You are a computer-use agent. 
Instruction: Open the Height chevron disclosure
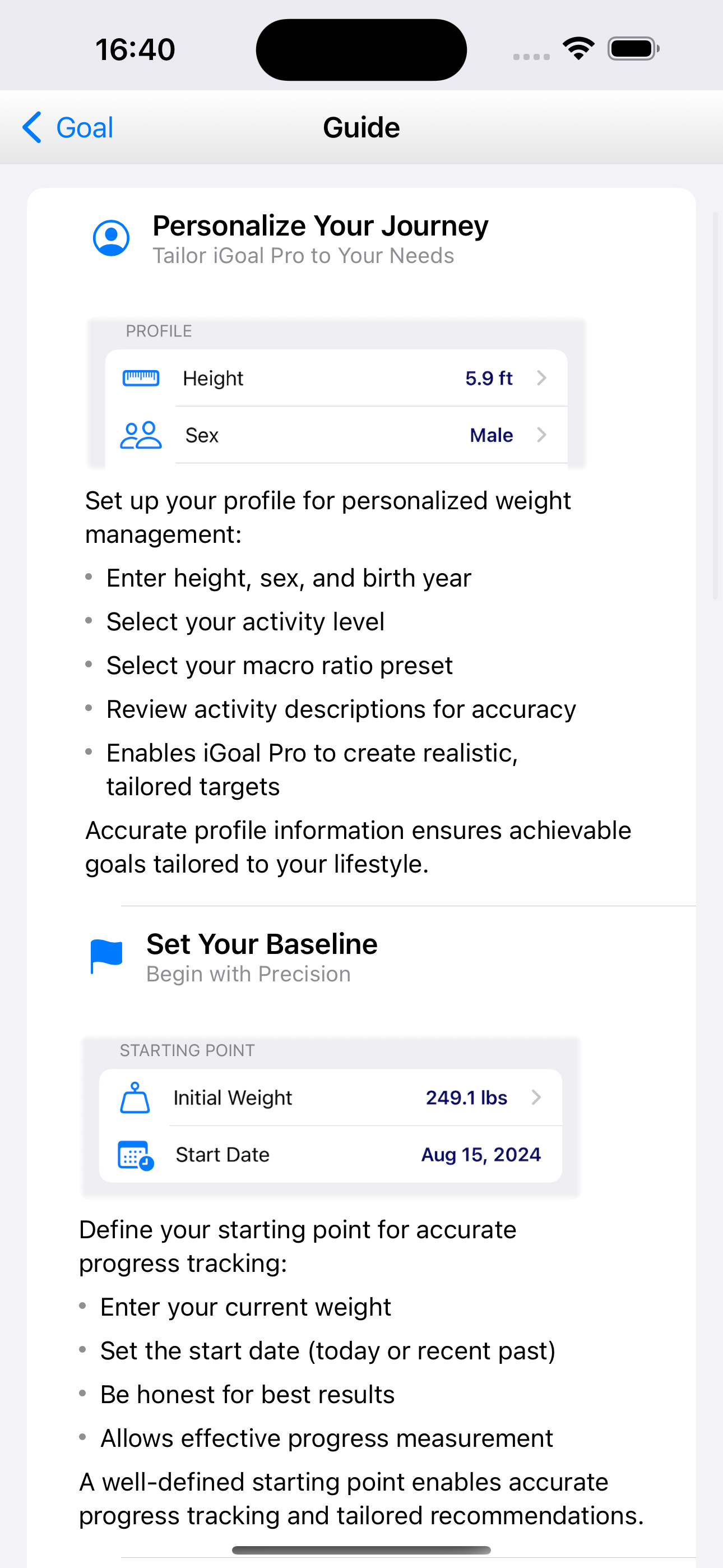pyautogui.click(x=541, y=378)
